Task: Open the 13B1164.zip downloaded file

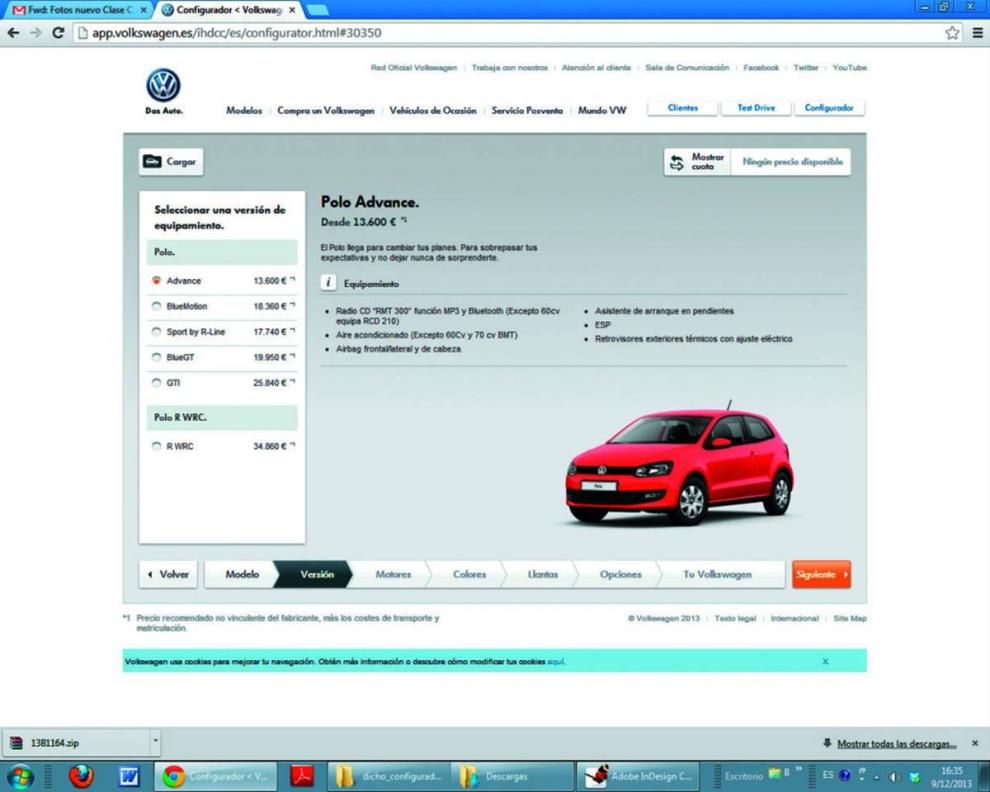Action: 77,743
